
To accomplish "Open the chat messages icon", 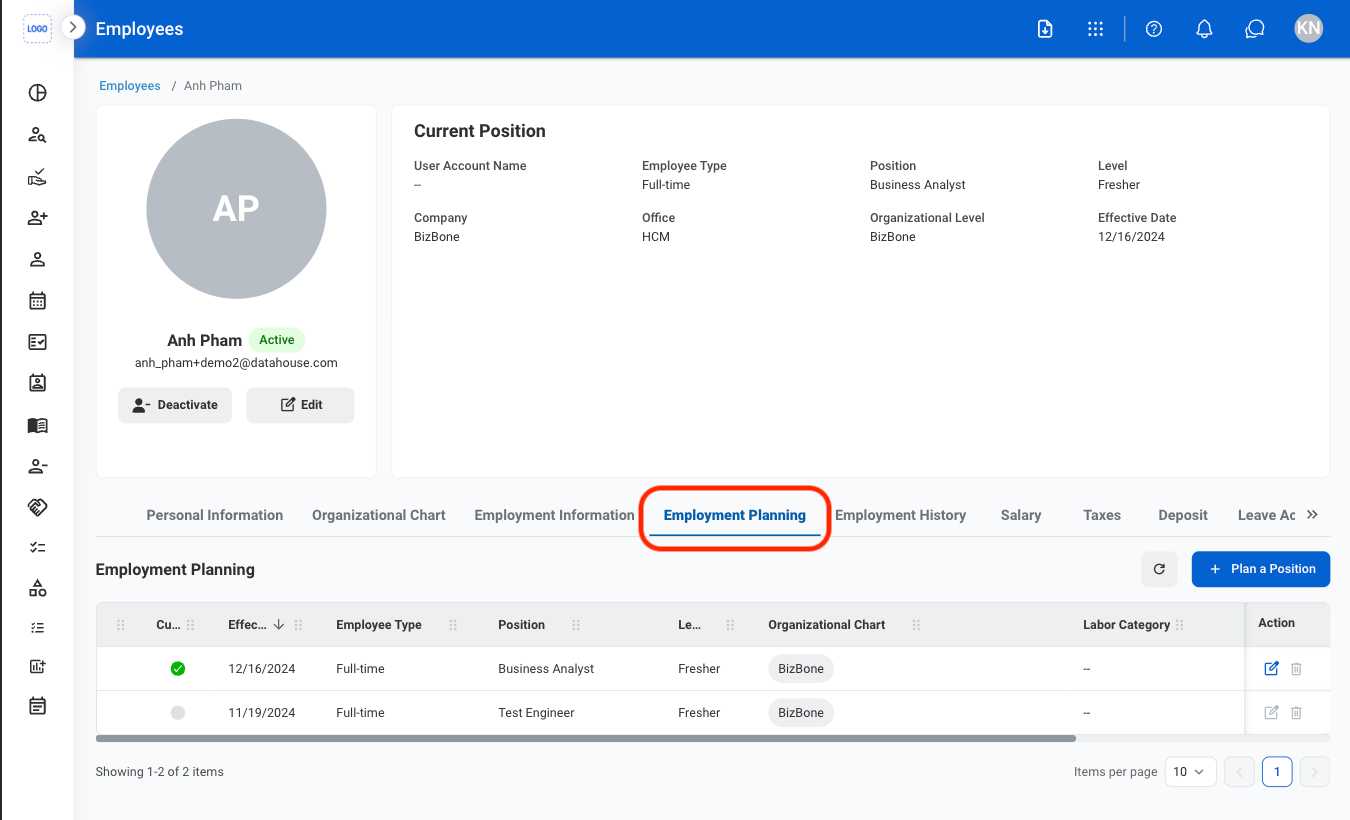I will pyautogui.click(x=1255, y=29).
